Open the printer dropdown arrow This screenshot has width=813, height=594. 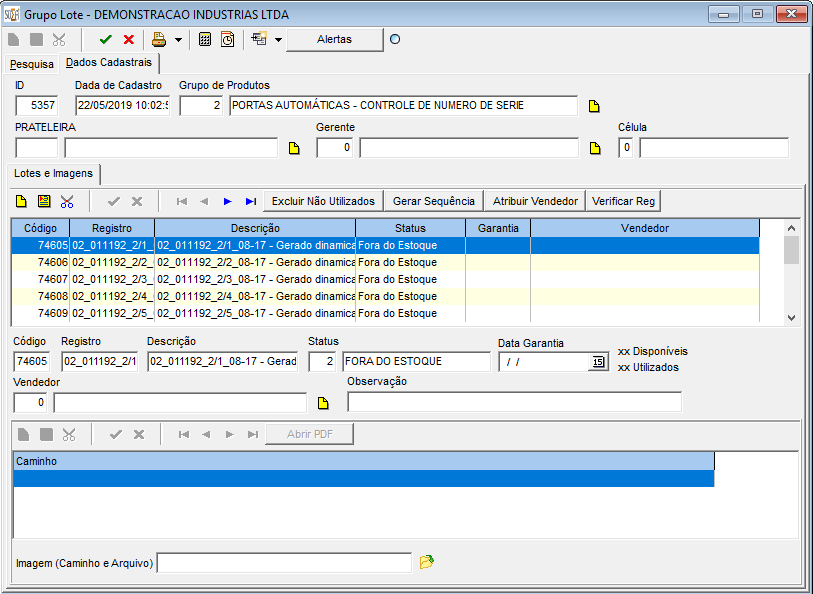click(x=178, y=40)
